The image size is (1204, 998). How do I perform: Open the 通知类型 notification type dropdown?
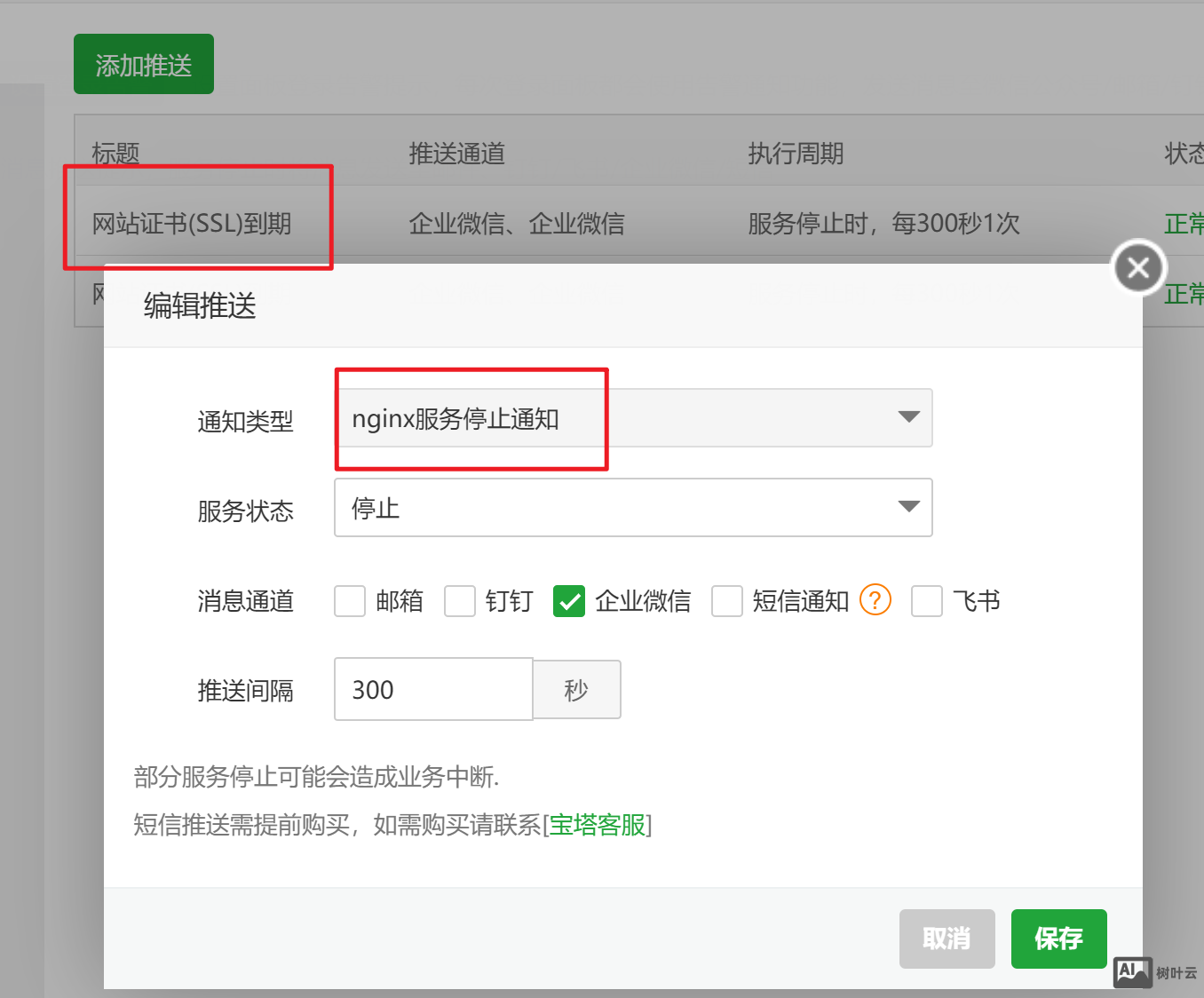[632, 418]
